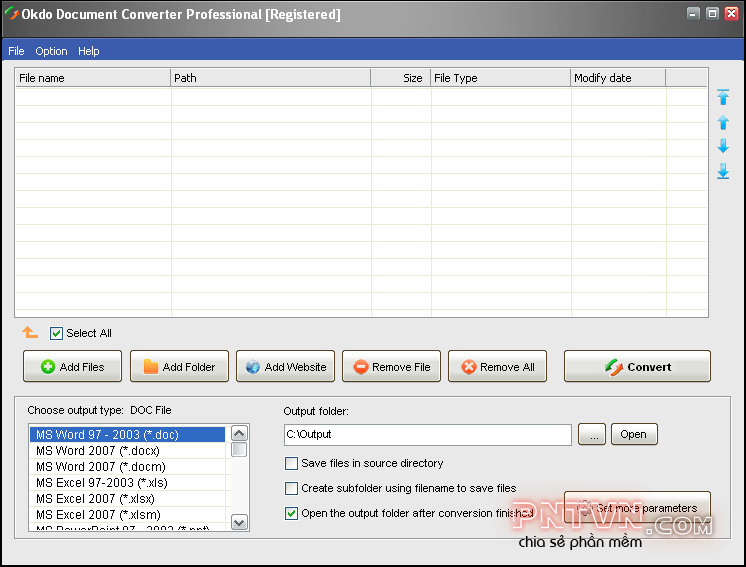
Task: Open the Option menu
Action: 51,51
